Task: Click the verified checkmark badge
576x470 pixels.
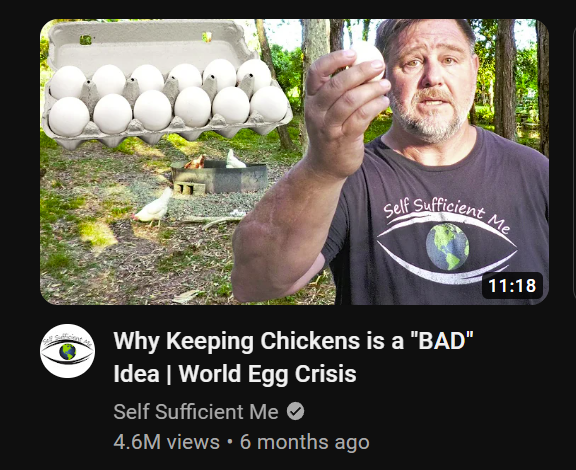Action: pos(295,411)
